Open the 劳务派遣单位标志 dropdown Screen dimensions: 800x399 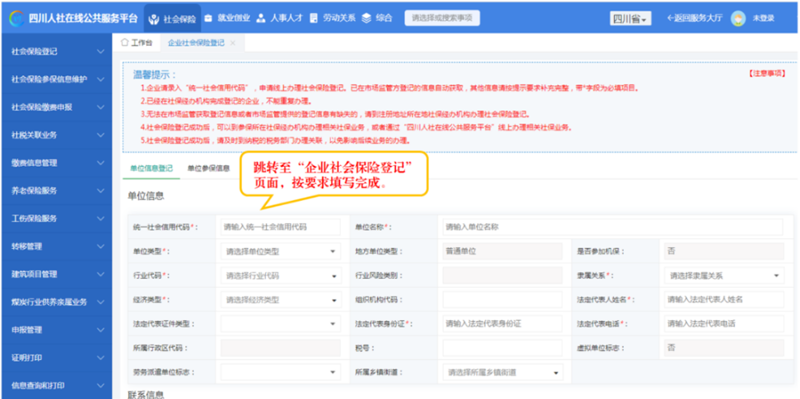[x=280, y=372]
